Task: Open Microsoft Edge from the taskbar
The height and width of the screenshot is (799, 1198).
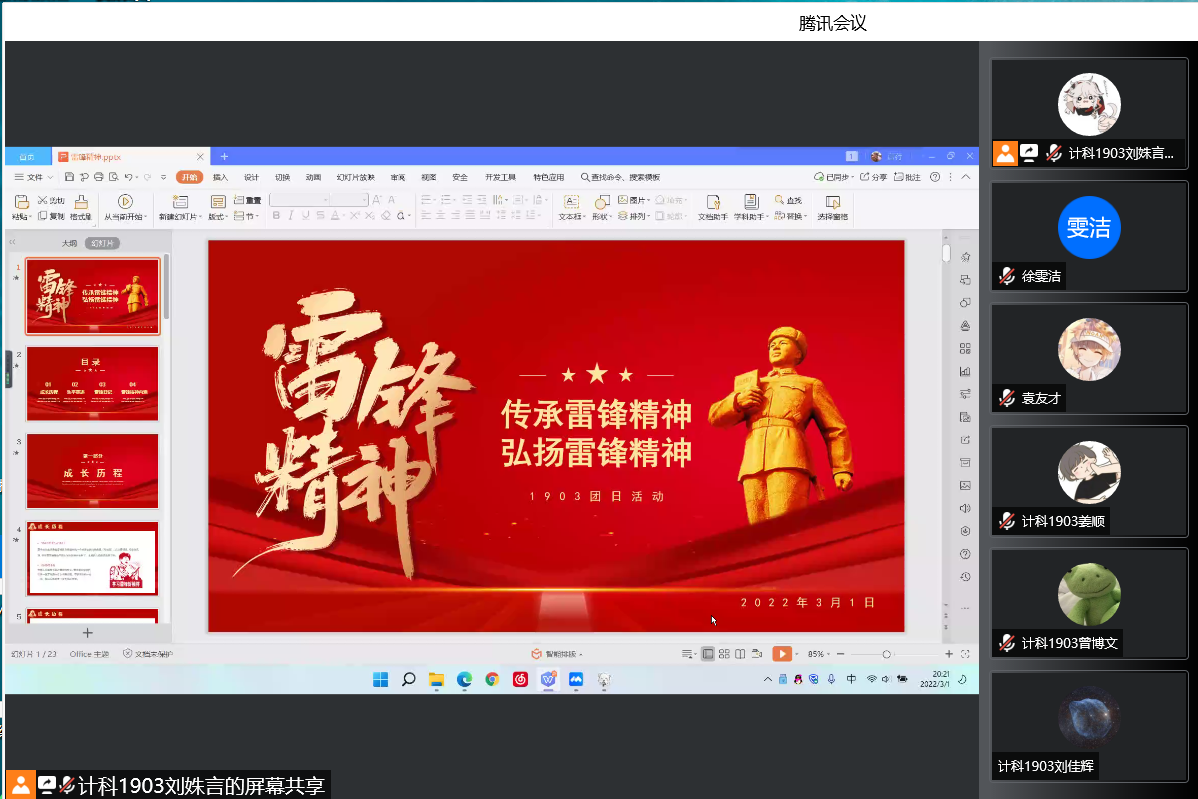Action: 464,679
